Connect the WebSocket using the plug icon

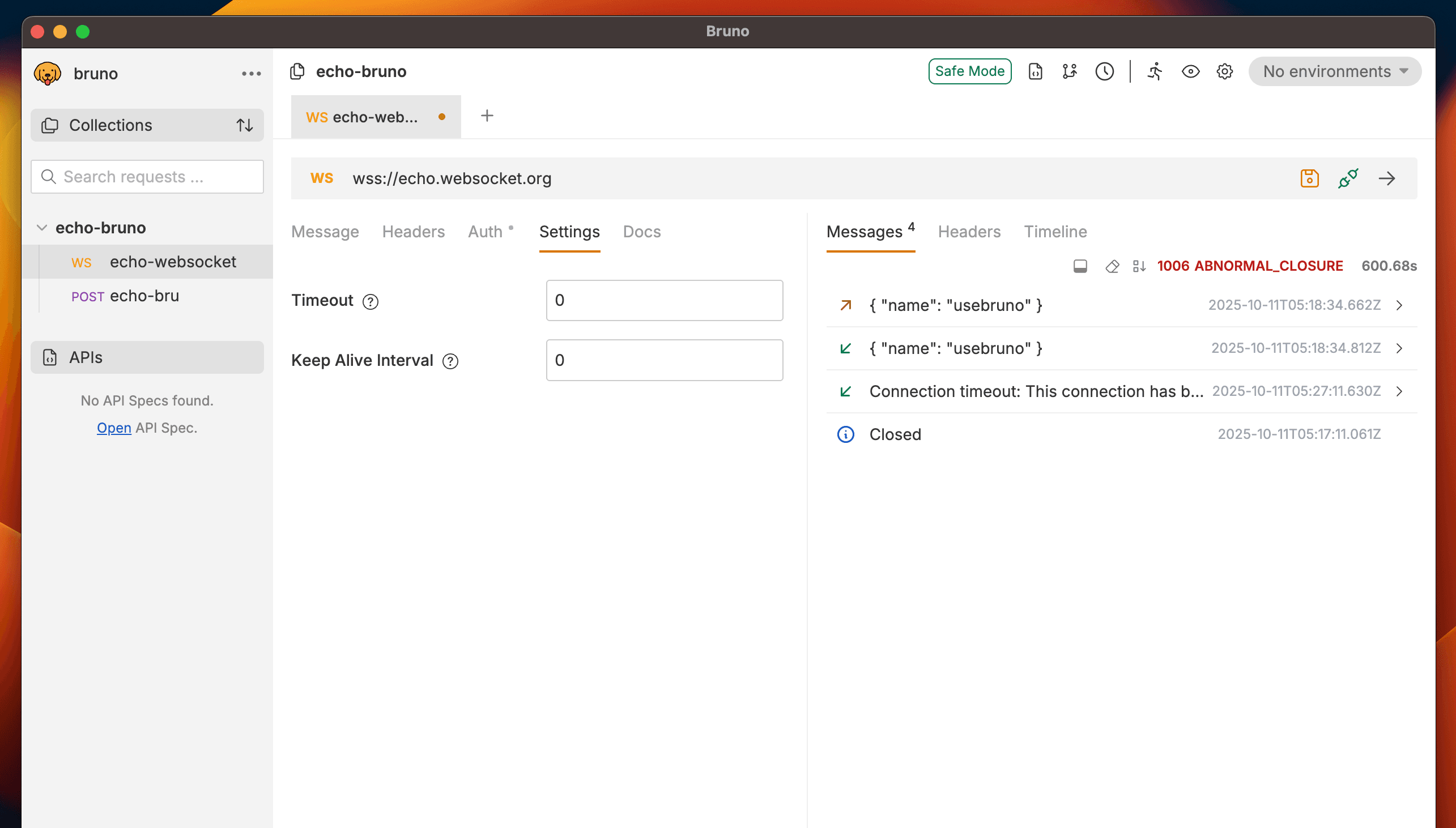click(1348, 178)
